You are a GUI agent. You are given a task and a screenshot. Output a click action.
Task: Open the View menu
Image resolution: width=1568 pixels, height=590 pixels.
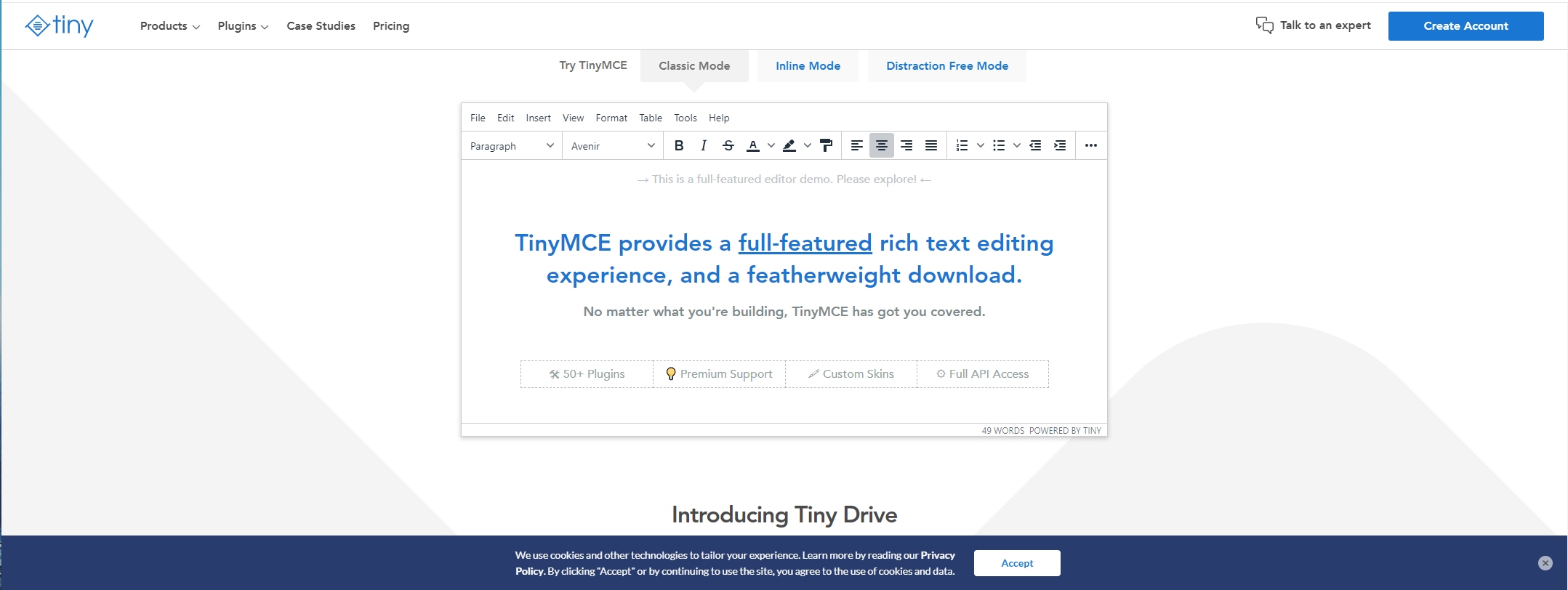coord(573,118)
